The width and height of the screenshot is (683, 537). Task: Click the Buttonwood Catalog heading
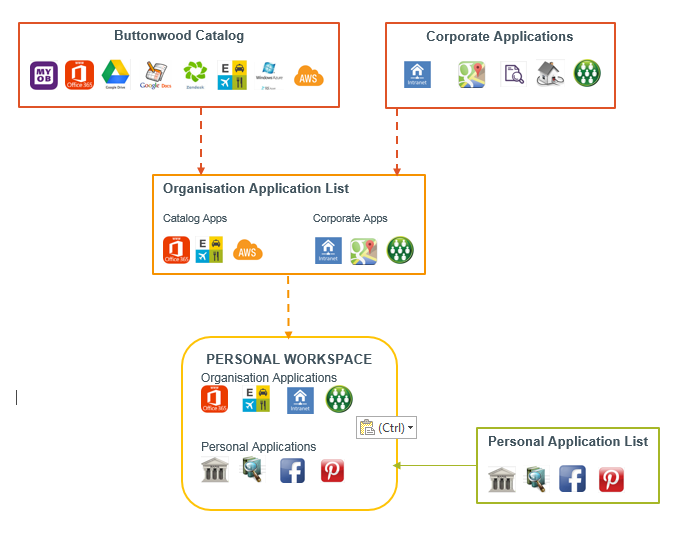179,36
